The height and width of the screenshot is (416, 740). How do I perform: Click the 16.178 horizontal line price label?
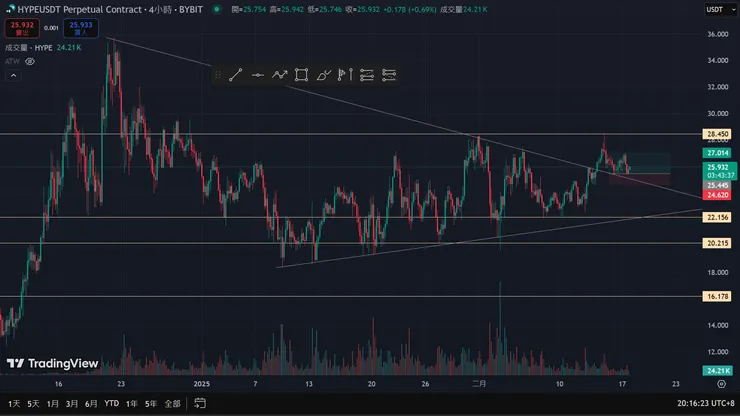pyautogui.click(x=717, y=297)
